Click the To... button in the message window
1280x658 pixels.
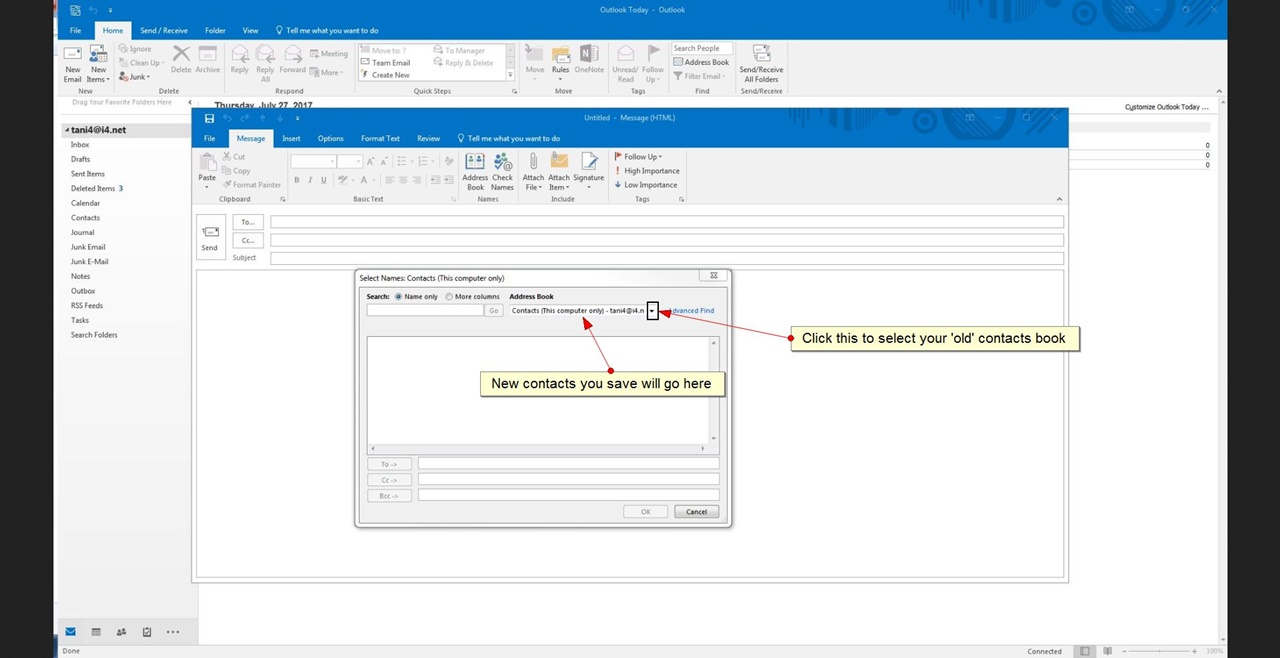click(x=248, y=222)
